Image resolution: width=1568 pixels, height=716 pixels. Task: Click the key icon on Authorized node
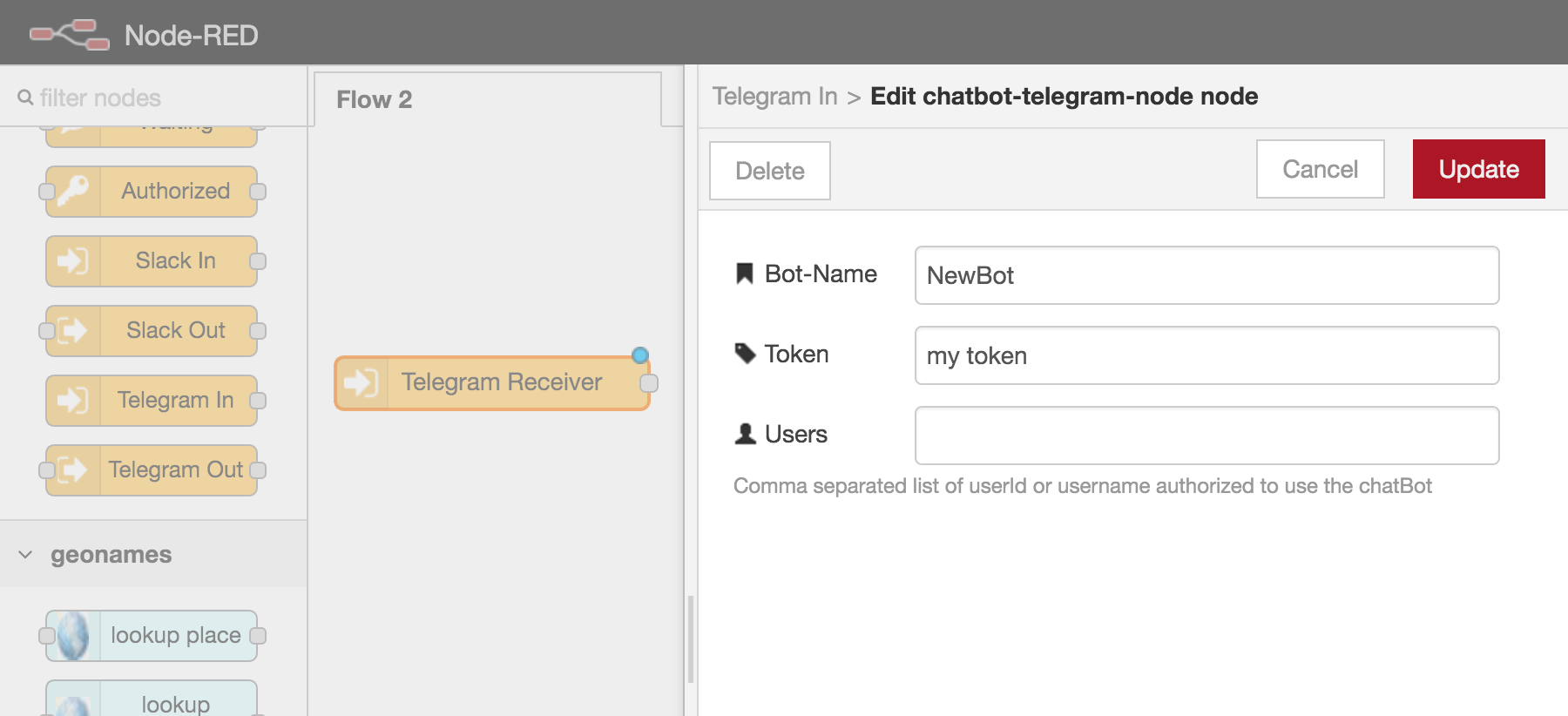point(73,192)
